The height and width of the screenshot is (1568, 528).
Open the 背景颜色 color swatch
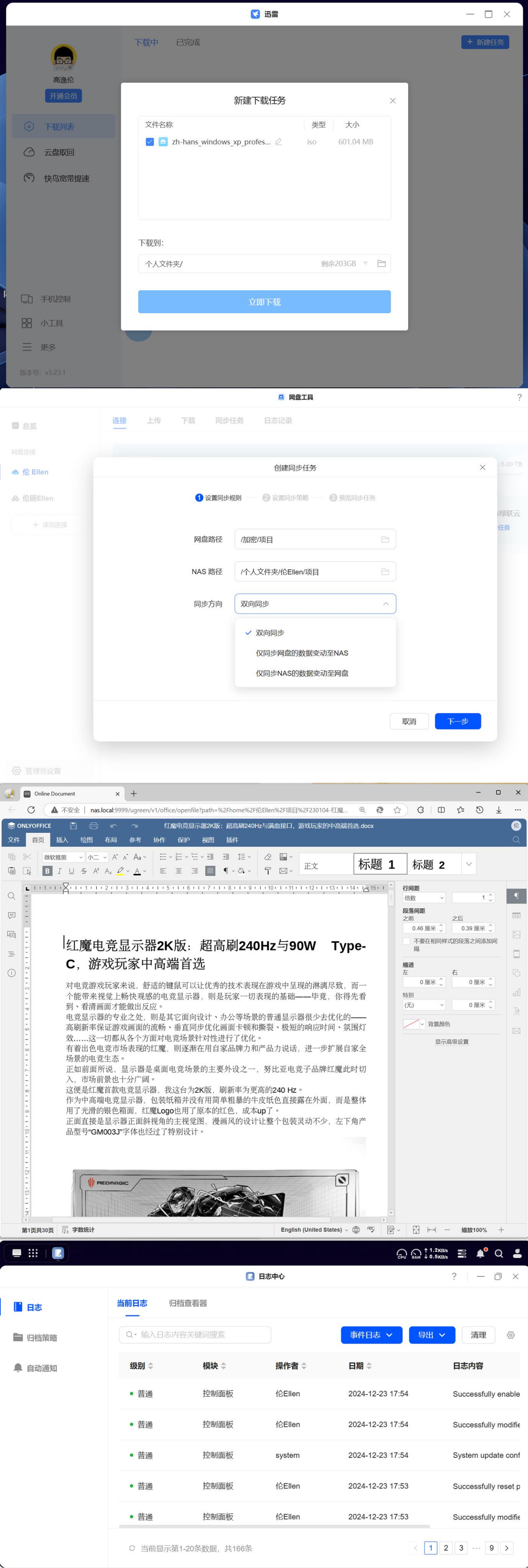[x=414, y=1024]
